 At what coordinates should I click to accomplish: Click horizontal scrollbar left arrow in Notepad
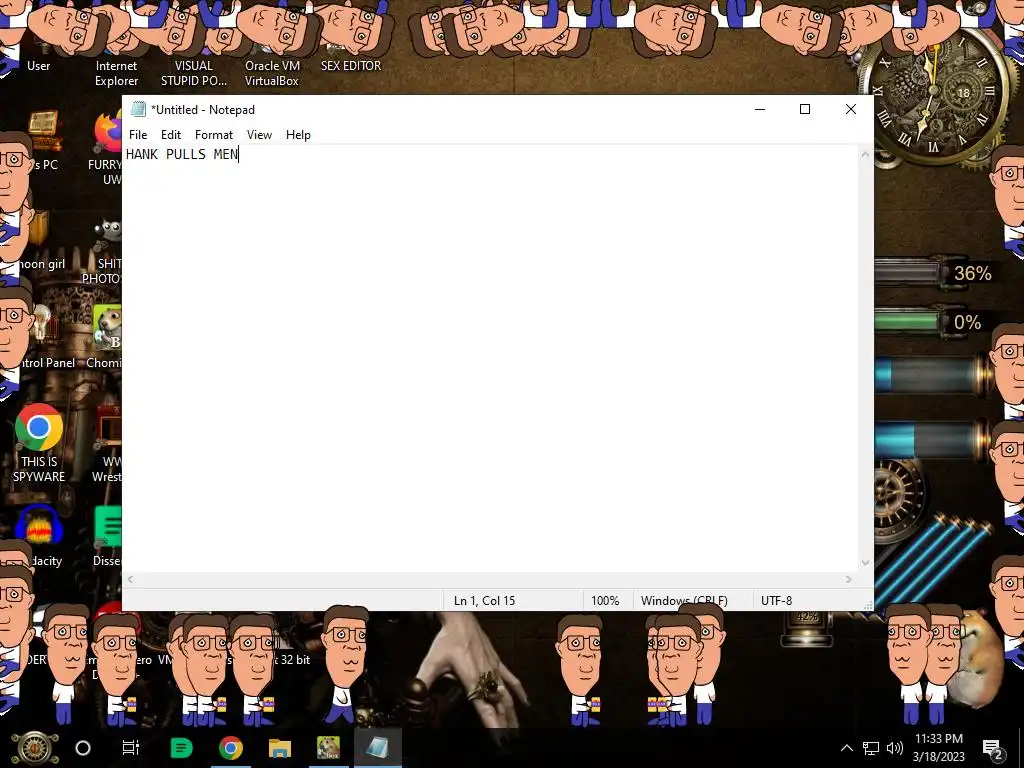(x=131, y=579)
